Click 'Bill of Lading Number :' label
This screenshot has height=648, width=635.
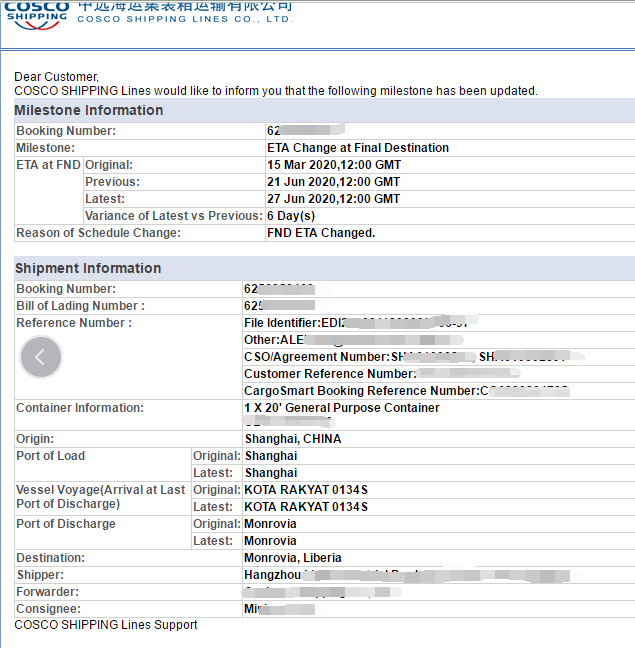click(81, 306)
